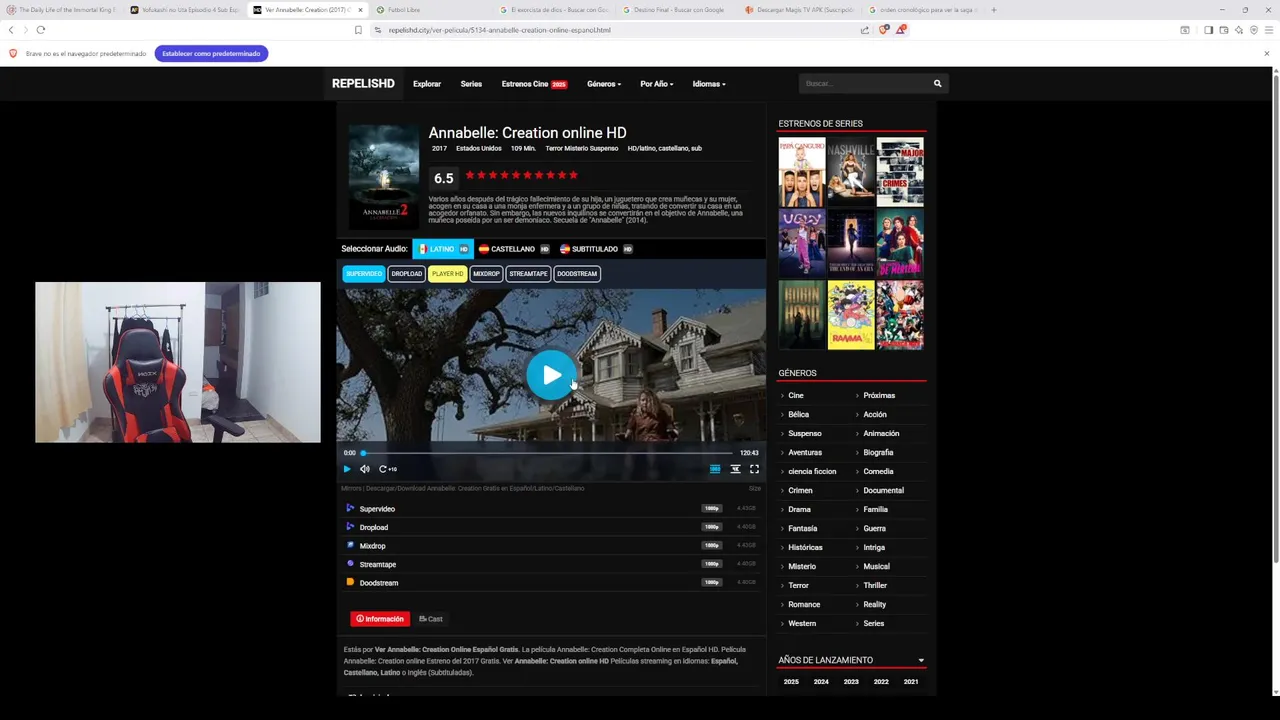Open Series in the site navigation
This screenshot has height=720, width=1280.
click(471, 84)
